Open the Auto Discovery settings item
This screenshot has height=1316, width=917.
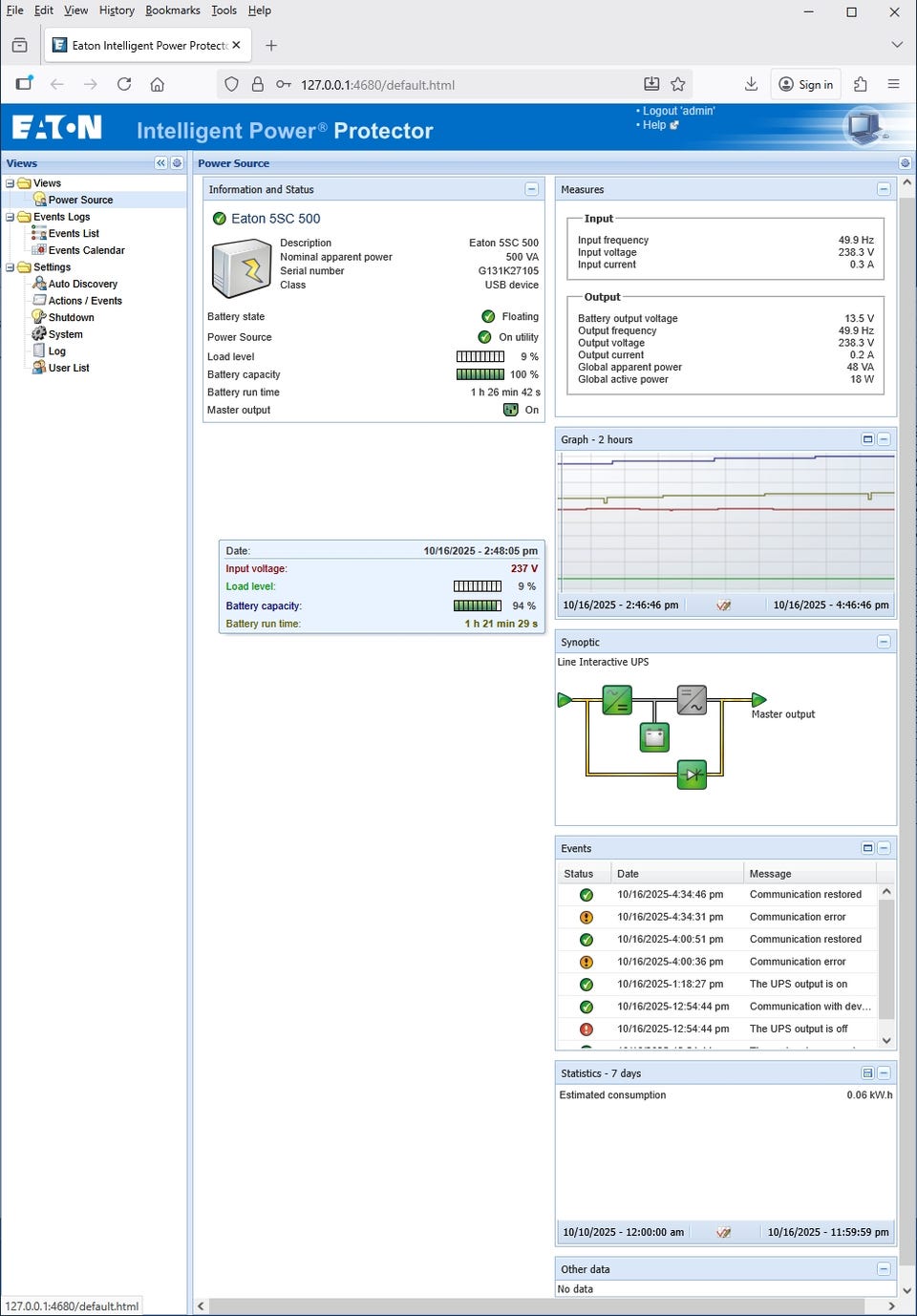82,284
